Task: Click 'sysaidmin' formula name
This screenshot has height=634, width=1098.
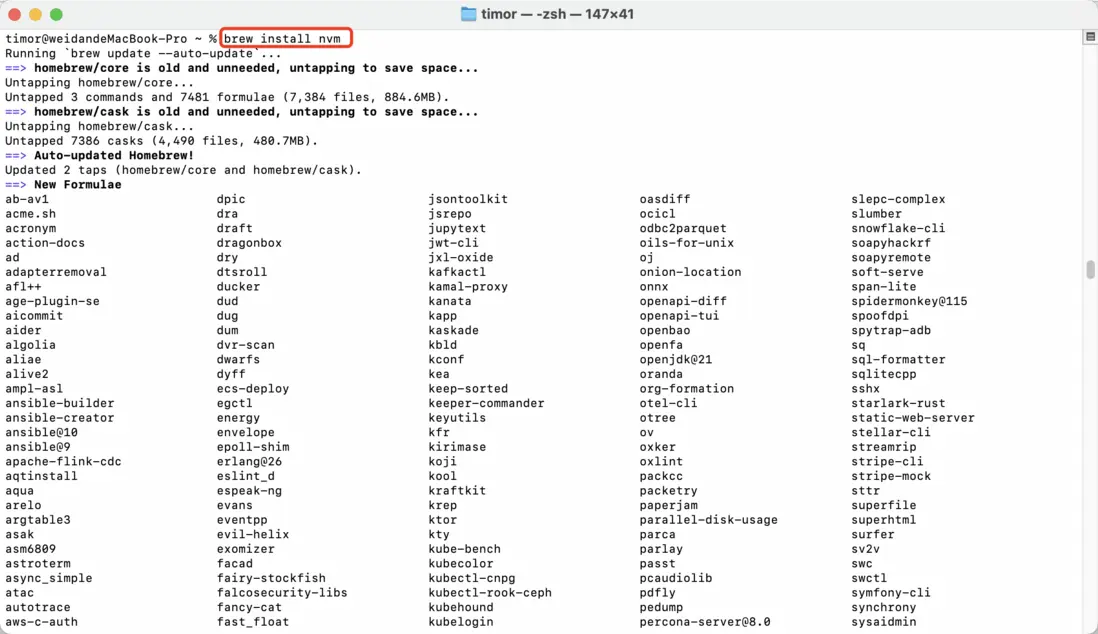Action: point(884,622)
